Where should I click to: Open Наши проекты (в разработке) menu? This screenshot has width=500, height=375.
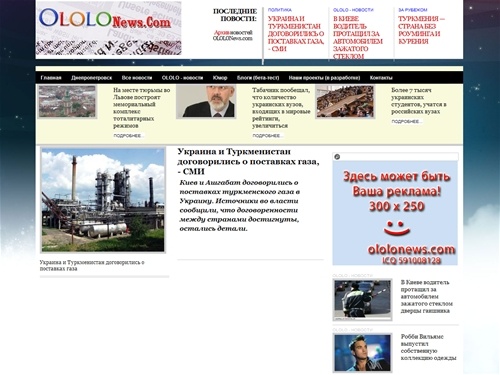click(324, 78)
